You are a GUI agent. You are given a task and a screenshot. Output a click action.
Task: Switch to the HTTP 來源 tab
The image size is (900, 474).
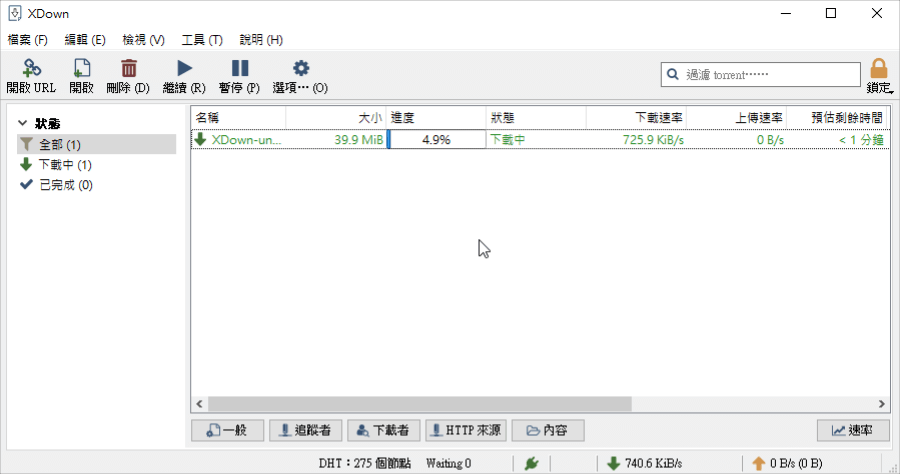pos(465,430)
